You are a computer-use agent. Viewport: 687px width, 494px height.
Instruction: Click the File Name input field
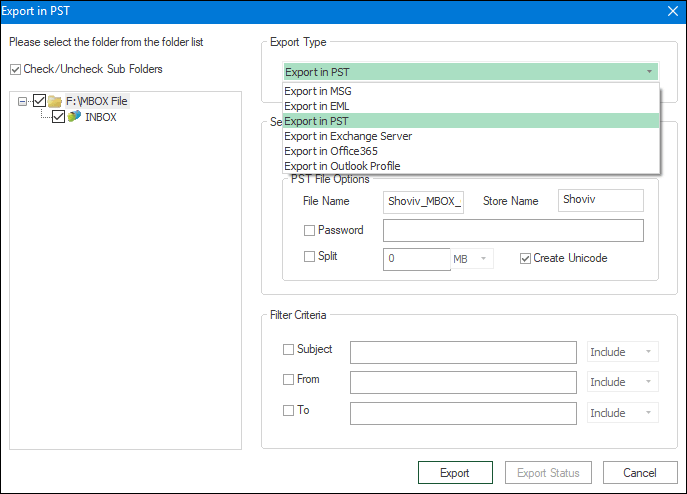pyautogui.click(x=423, y=202)
